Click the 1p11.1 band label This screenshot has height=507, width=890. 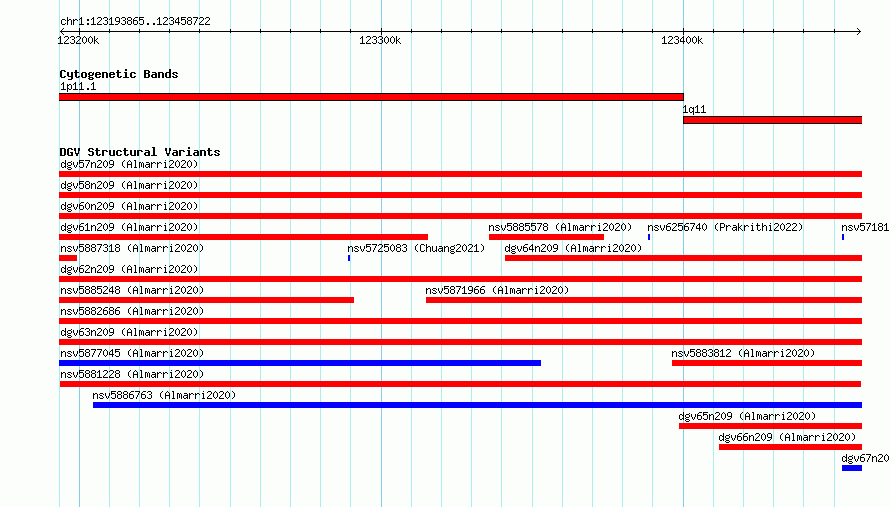click(78, 86)
